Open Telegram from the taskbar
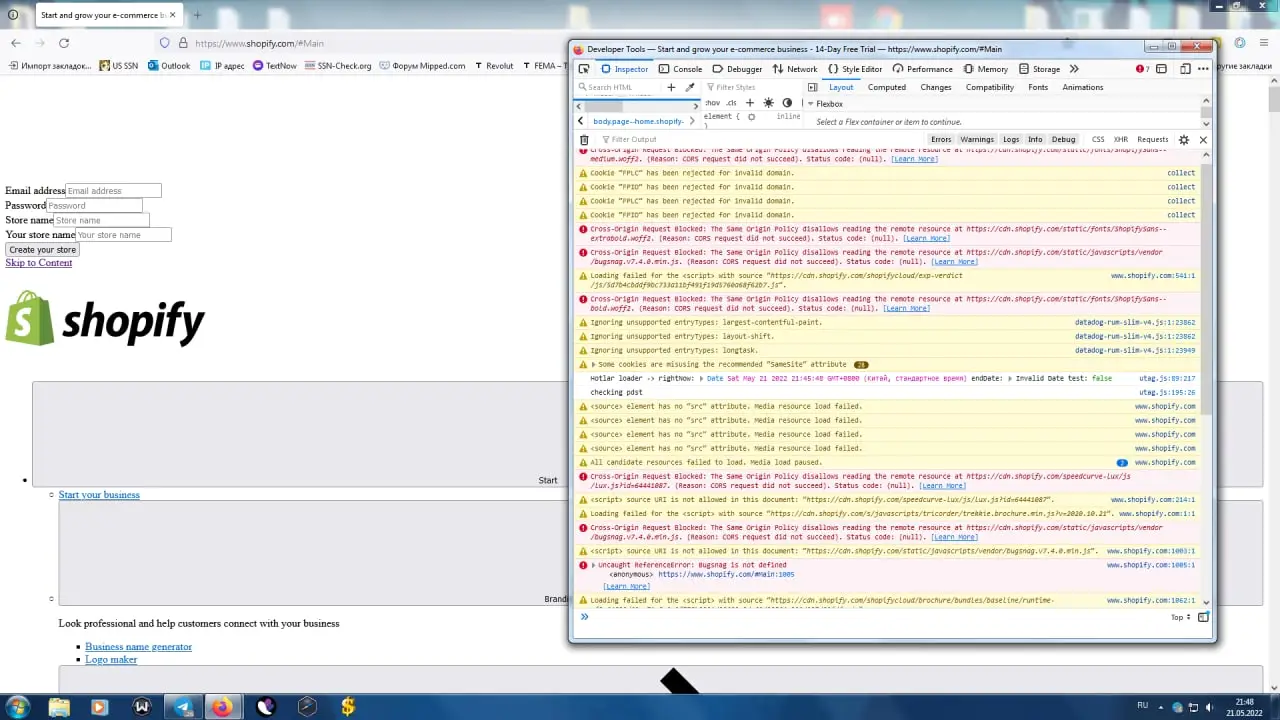The width and height of the screenshot is (1280, 720). click(x=183, y=706)
